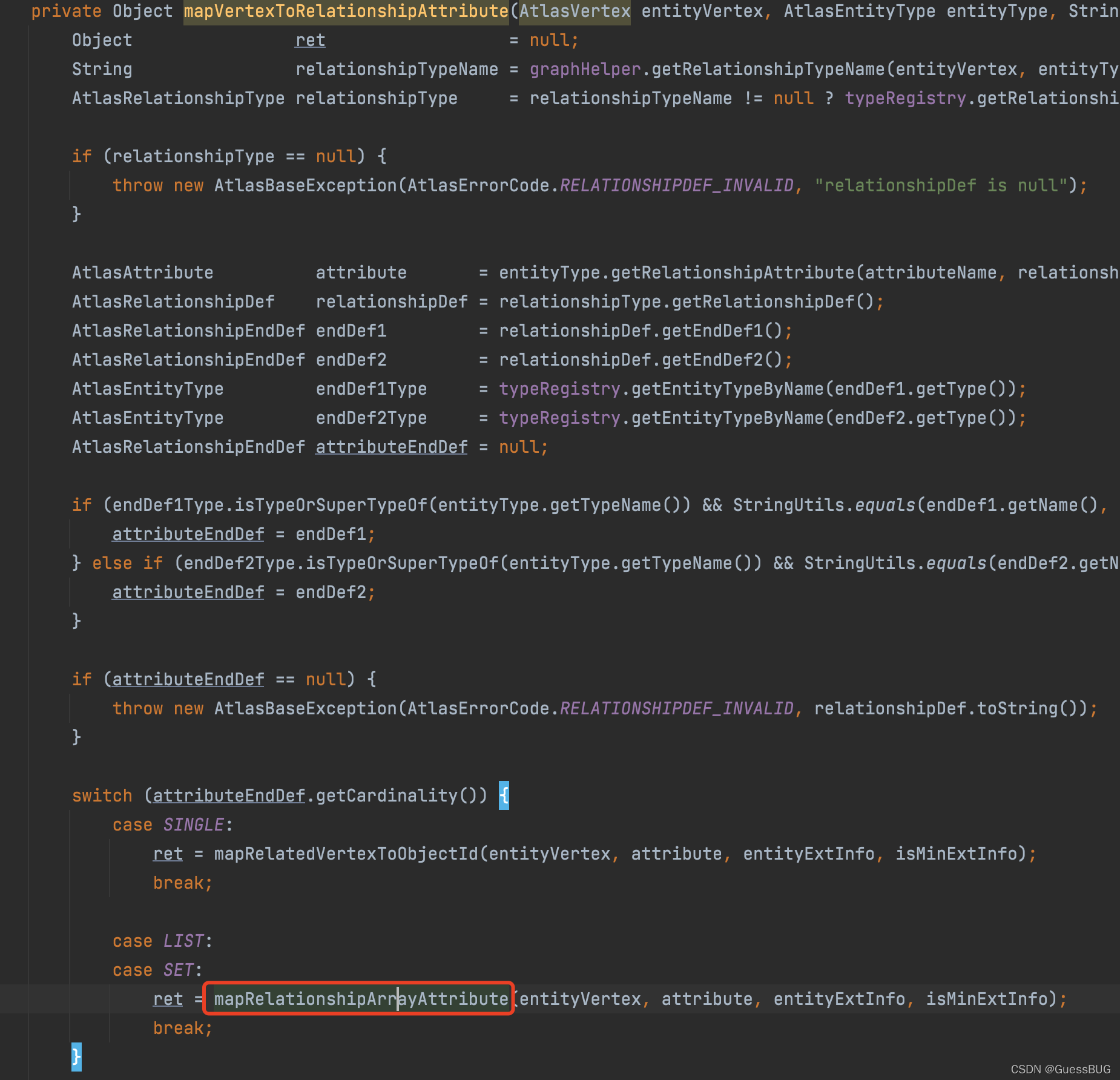Click the endDef2Type variable declaration

tap(371, 418)
